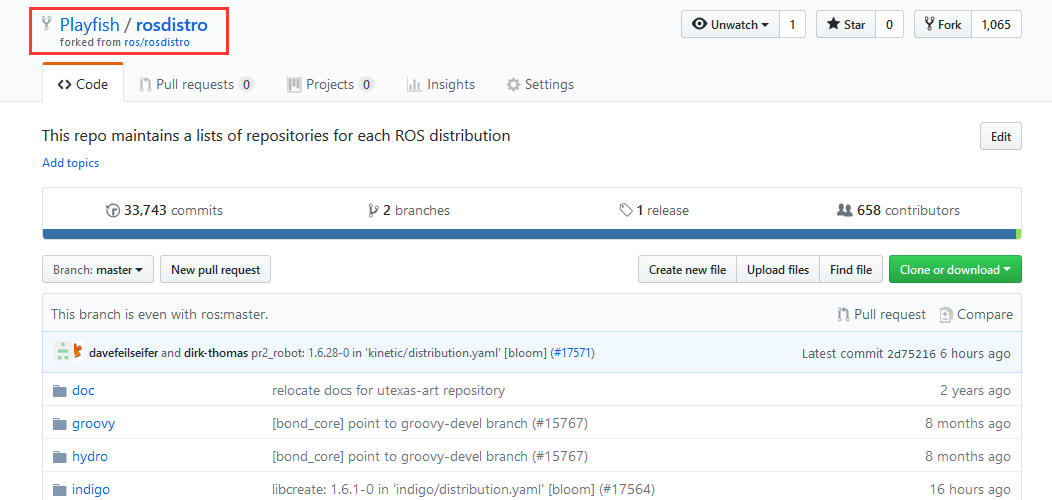The image size is (1052, 500).
Task: Open the hydro folder
Action: pyautogui.click(x=90, y=456)
